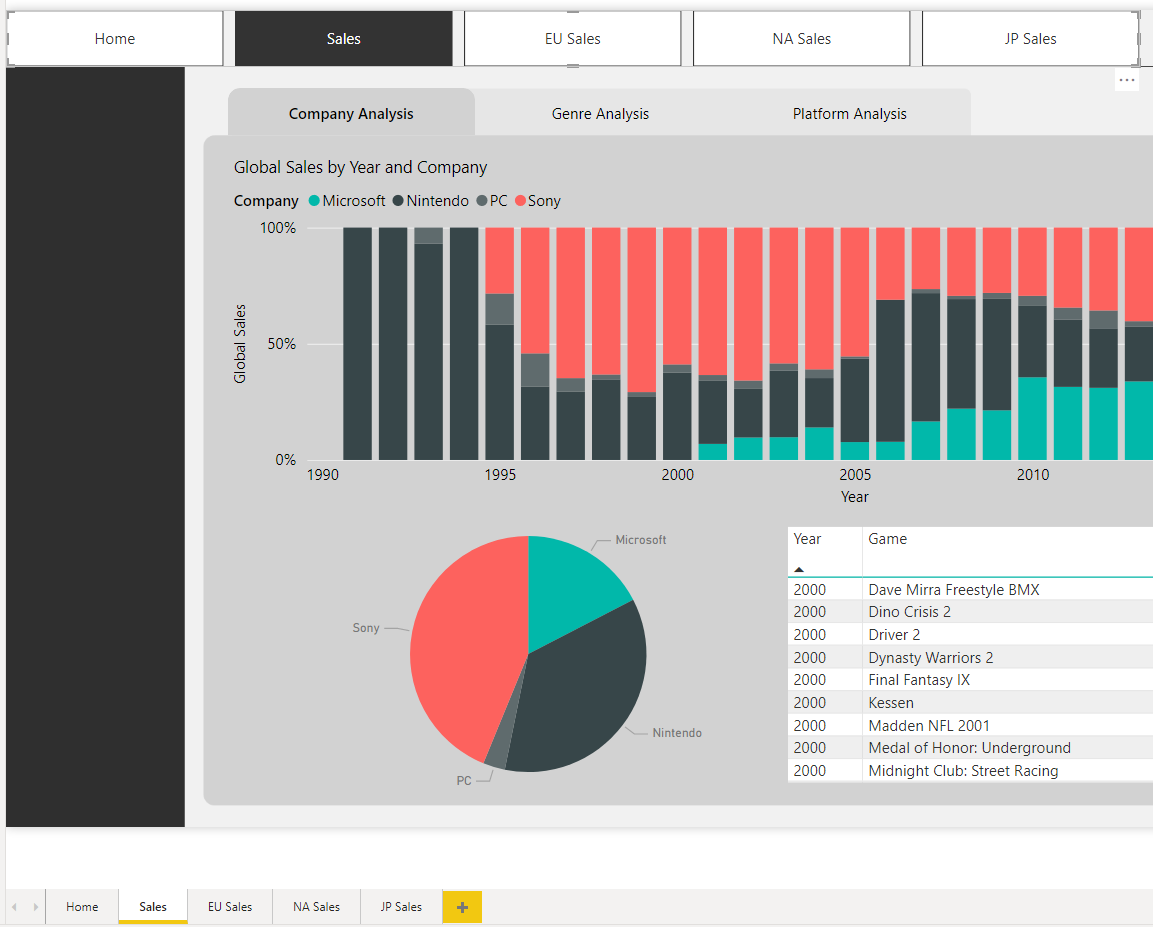Click the PC legend color marker

482,201
